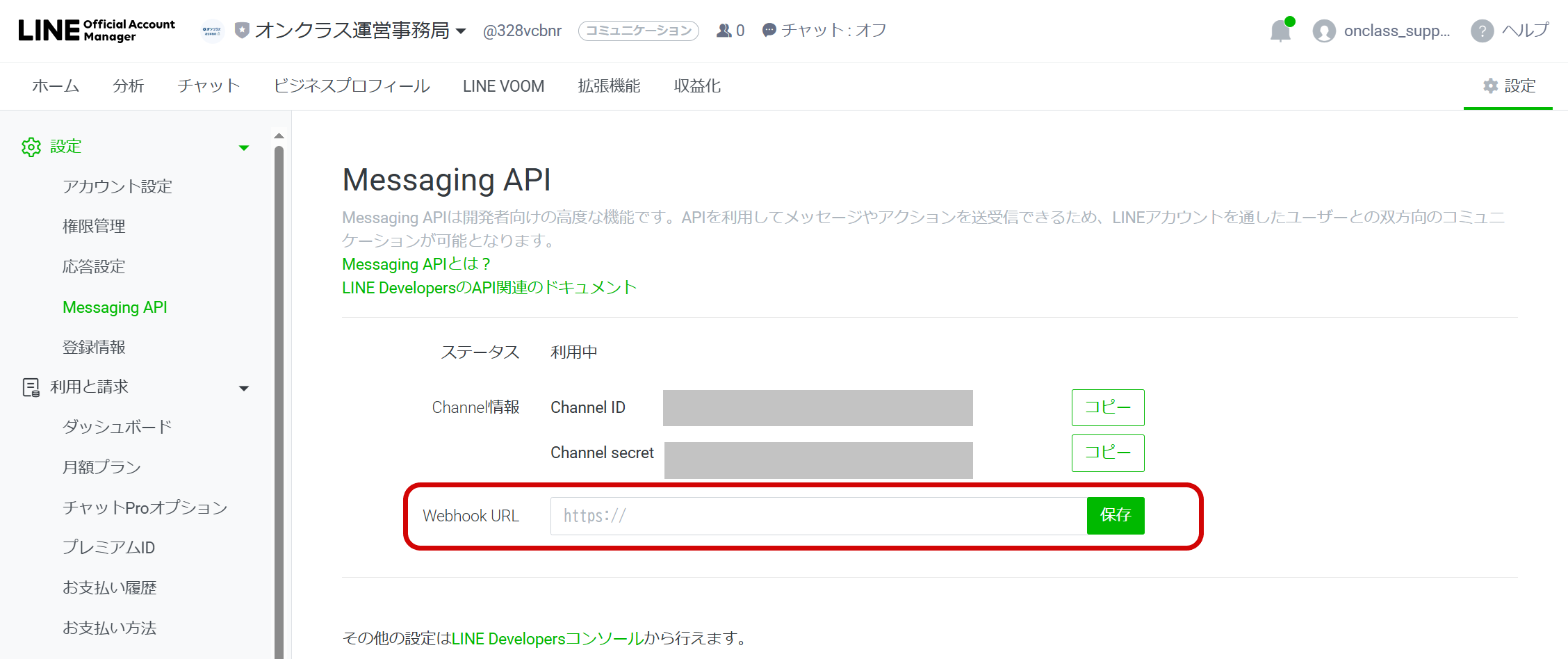1568x659 pixels.
Task: Click the notification bell icon
Action: click(x=1280, y=31)
